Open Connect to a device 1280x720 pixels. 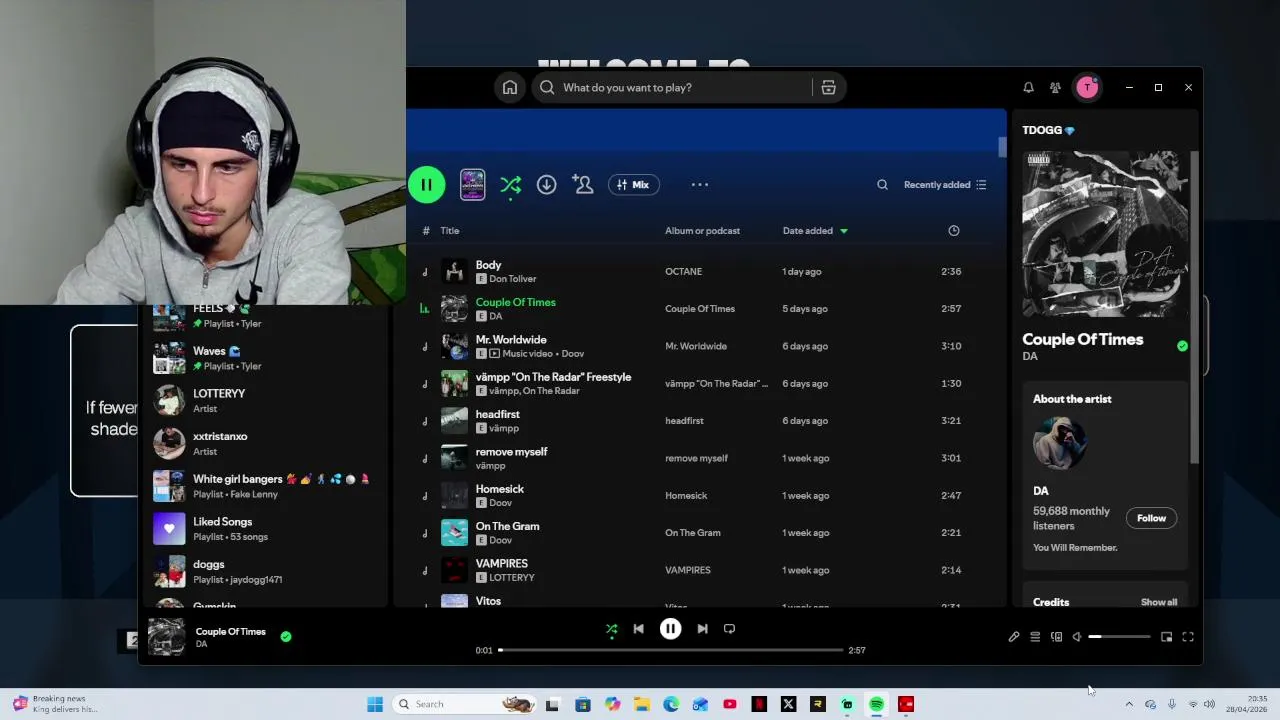1056,637
